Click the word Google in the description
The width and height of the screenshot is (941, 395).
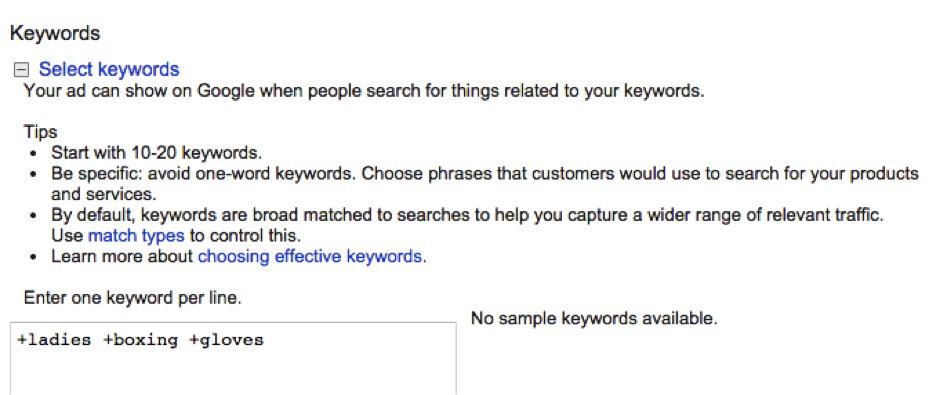click(226, 91)
